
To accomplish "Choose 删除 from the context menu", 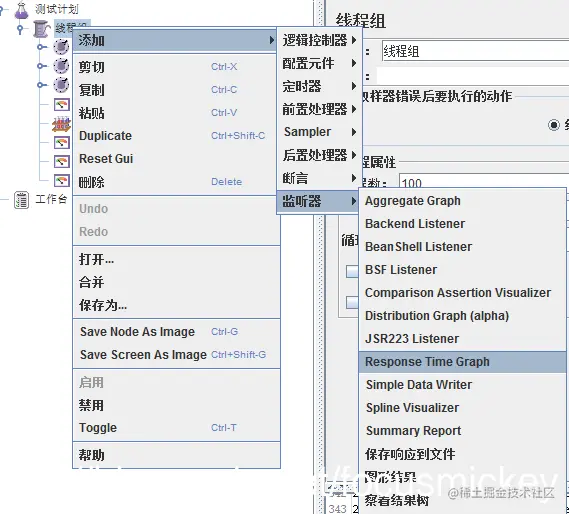I will pos(175,181).
